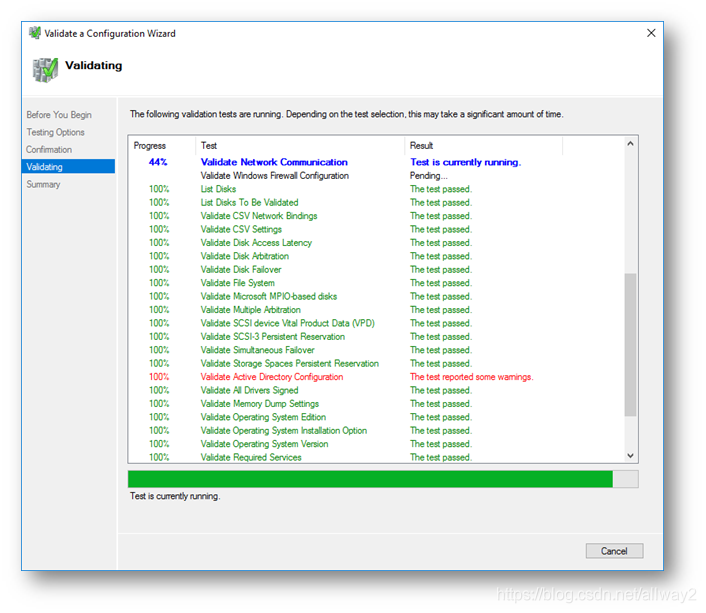Image resolution: width=706 pixels, height=613 pixels.
Task: Select Validate Disk Access Latency row
Action: pyautogui.click(x=376, y=243)
